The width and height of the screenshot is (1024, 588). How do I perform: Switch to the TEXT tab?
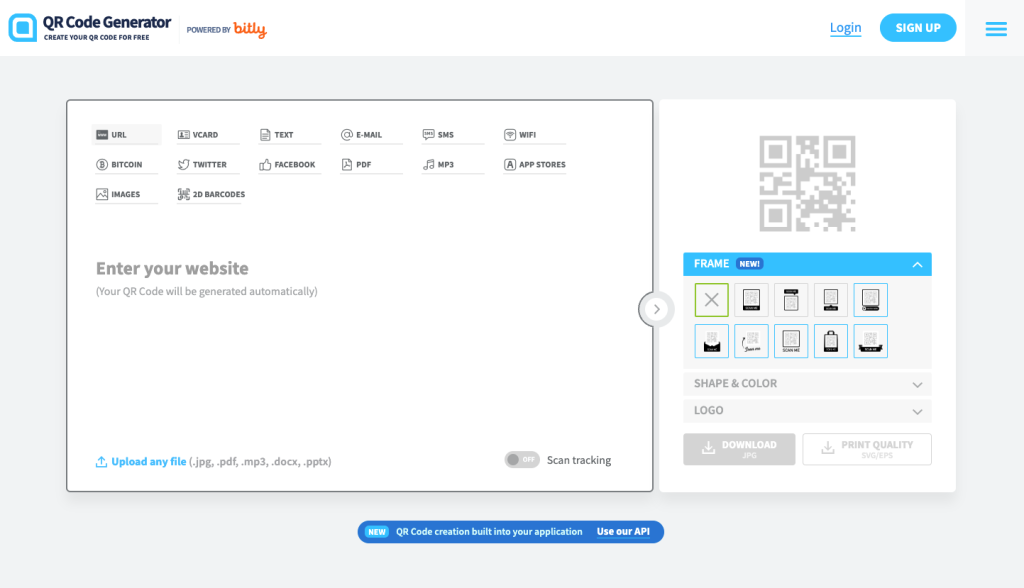click(x=283, y=134)
